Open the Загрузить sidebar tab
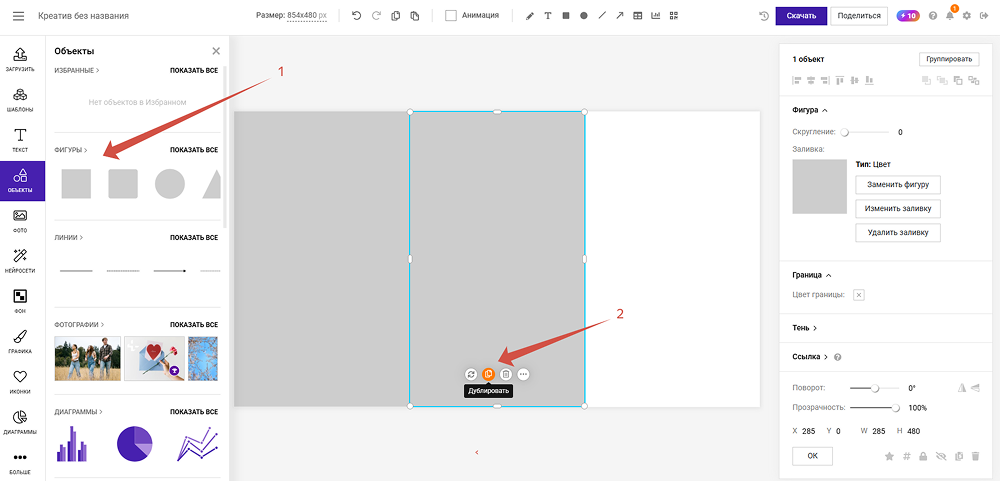Screen dimensions: 1000x481 click(22, 59)
